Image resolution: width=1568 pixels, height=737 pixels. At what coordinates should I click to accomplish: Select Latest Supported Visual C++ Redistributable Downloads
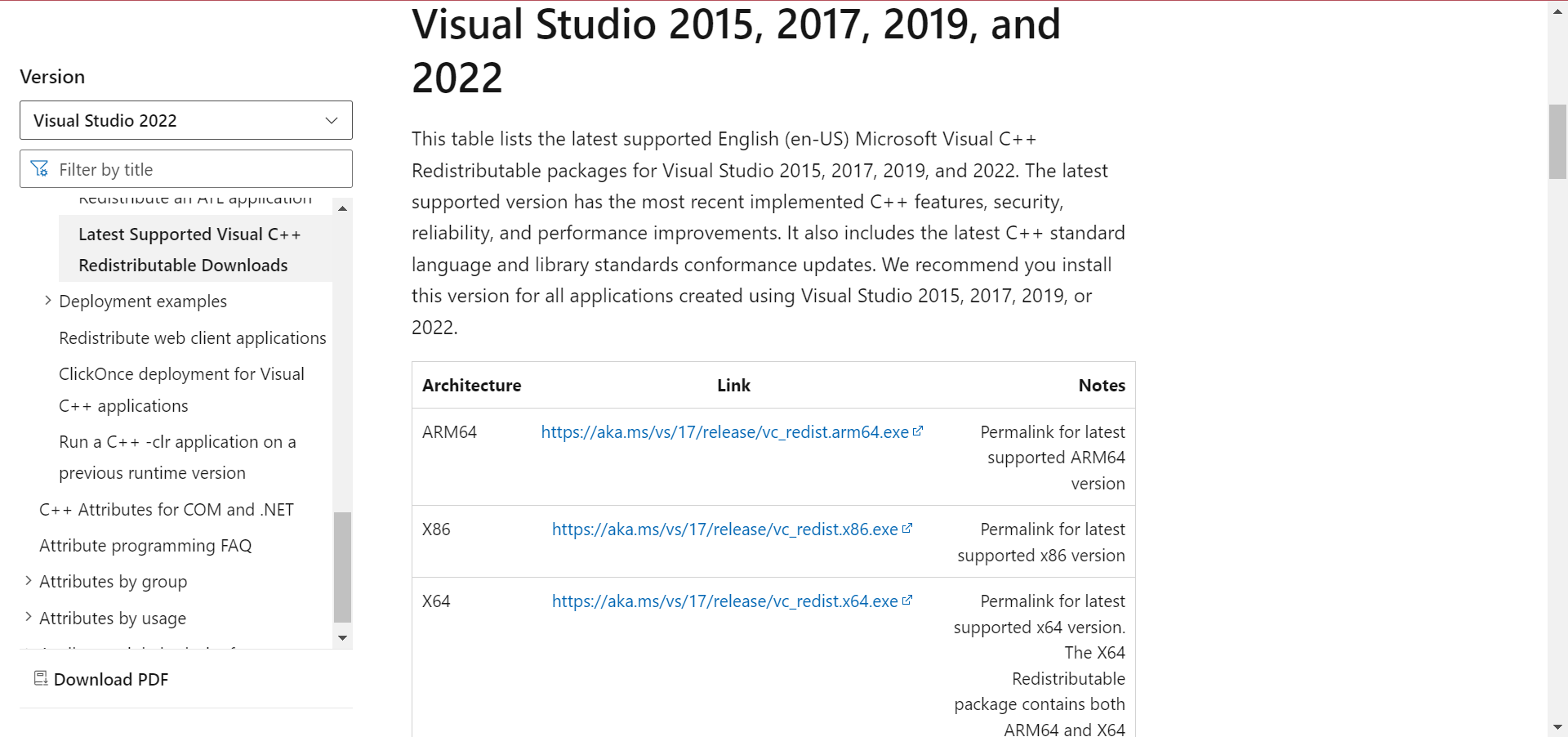189,249
